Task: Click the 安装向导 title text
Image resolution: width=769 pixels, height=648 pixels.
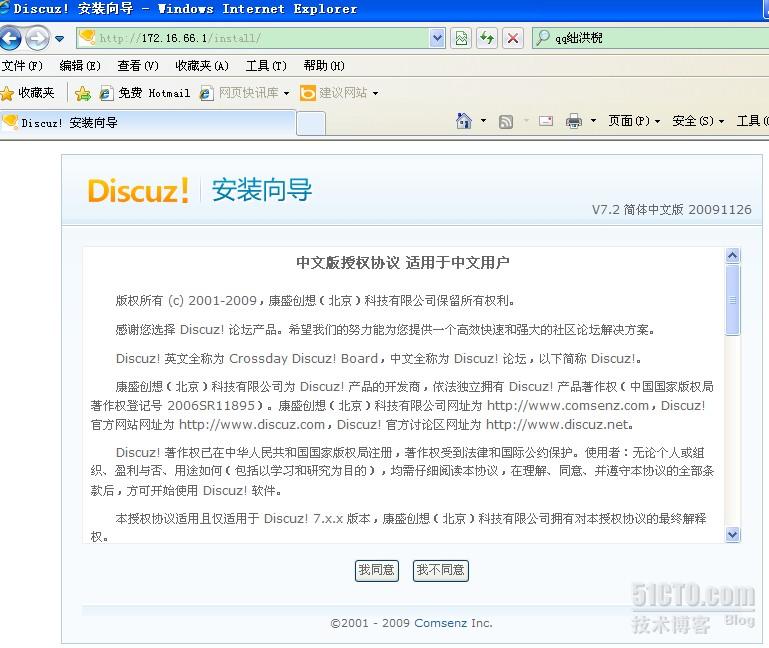Action: [x=261, y=190]
